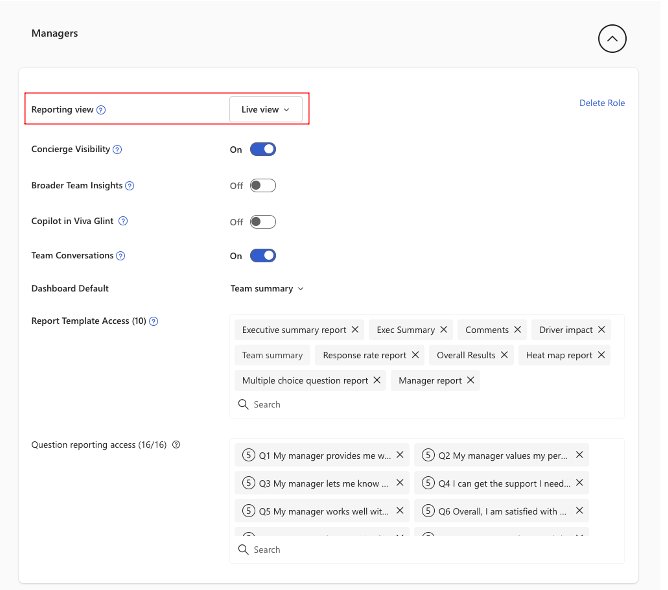The height and width of the screenshot is (590, 668).
Task: Open help icon next to Reporting view
Action: [101, 110]
